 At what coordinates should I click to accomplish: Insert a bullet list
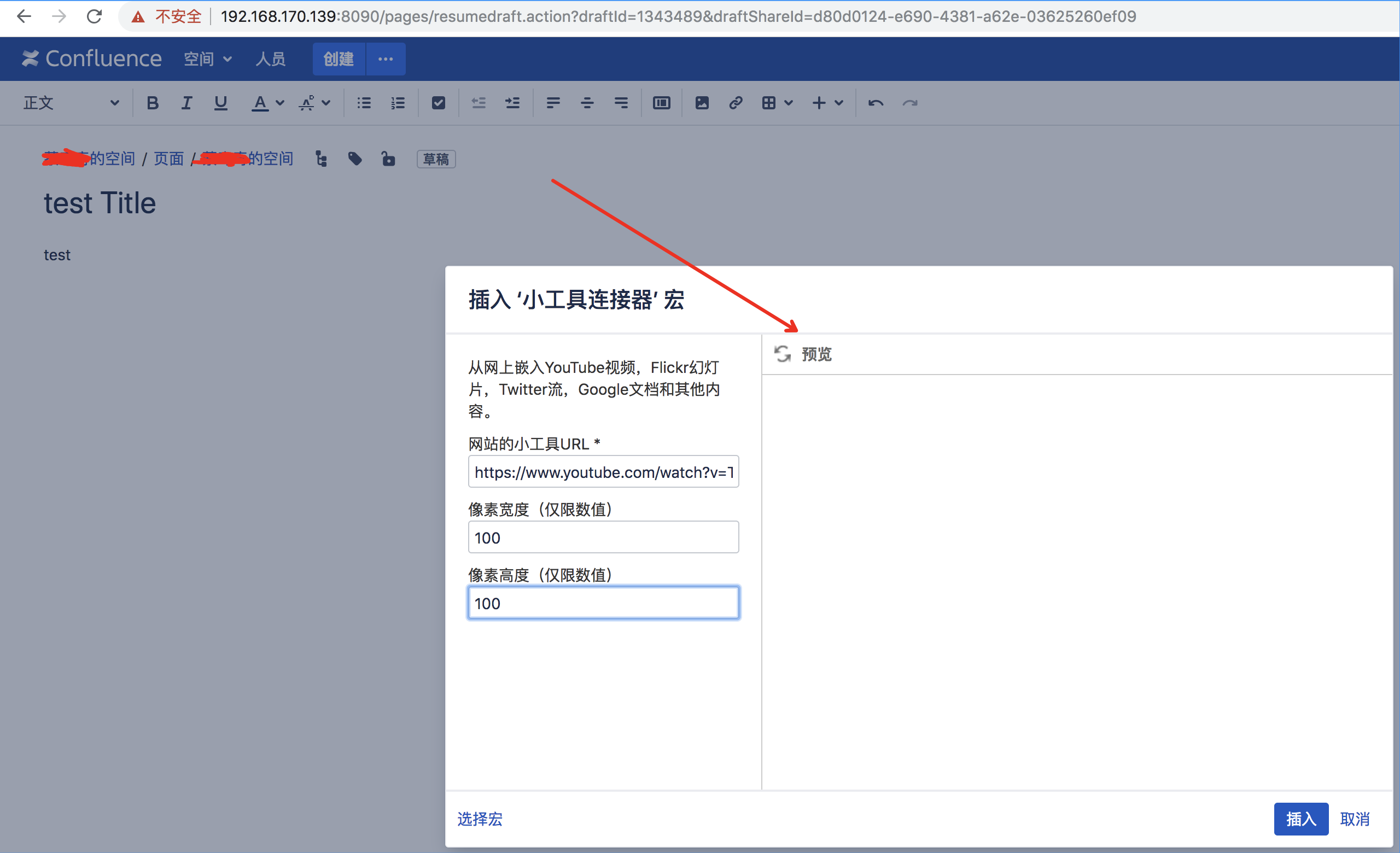click(x=364, y=103)
